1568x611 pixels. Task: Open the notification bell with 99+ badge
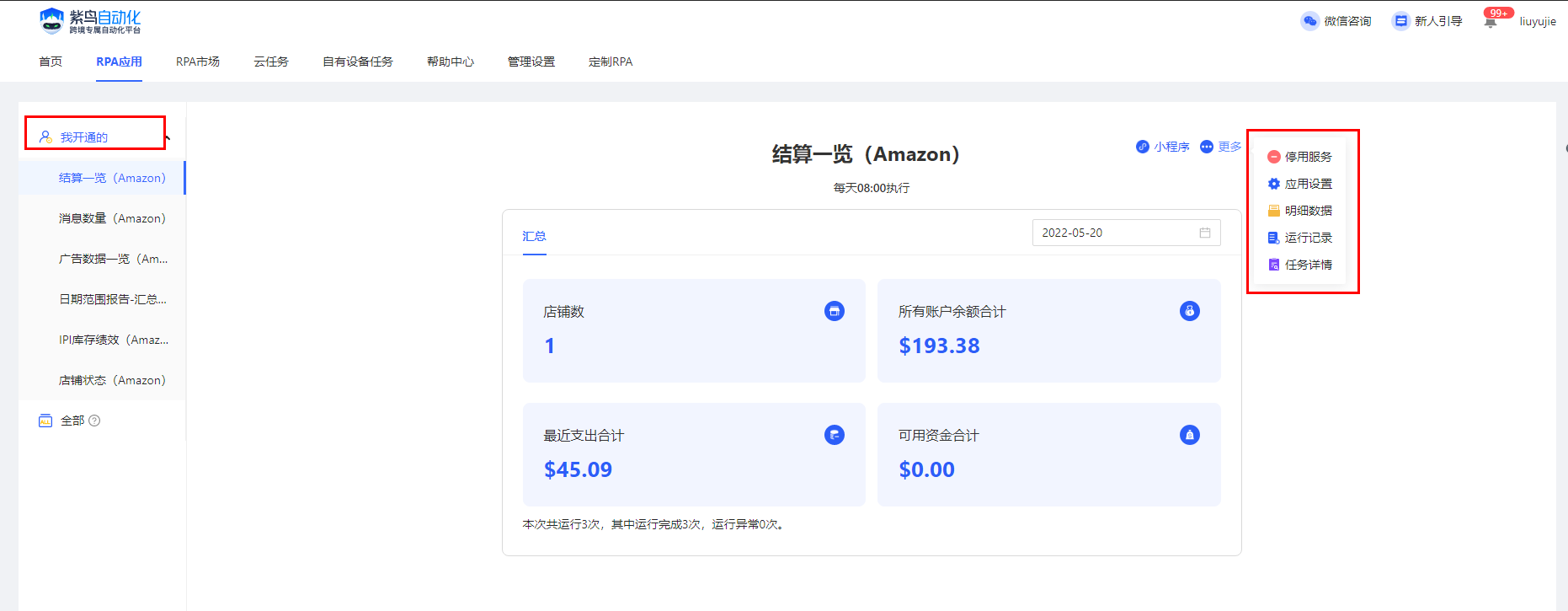[x=1491, y=22]
